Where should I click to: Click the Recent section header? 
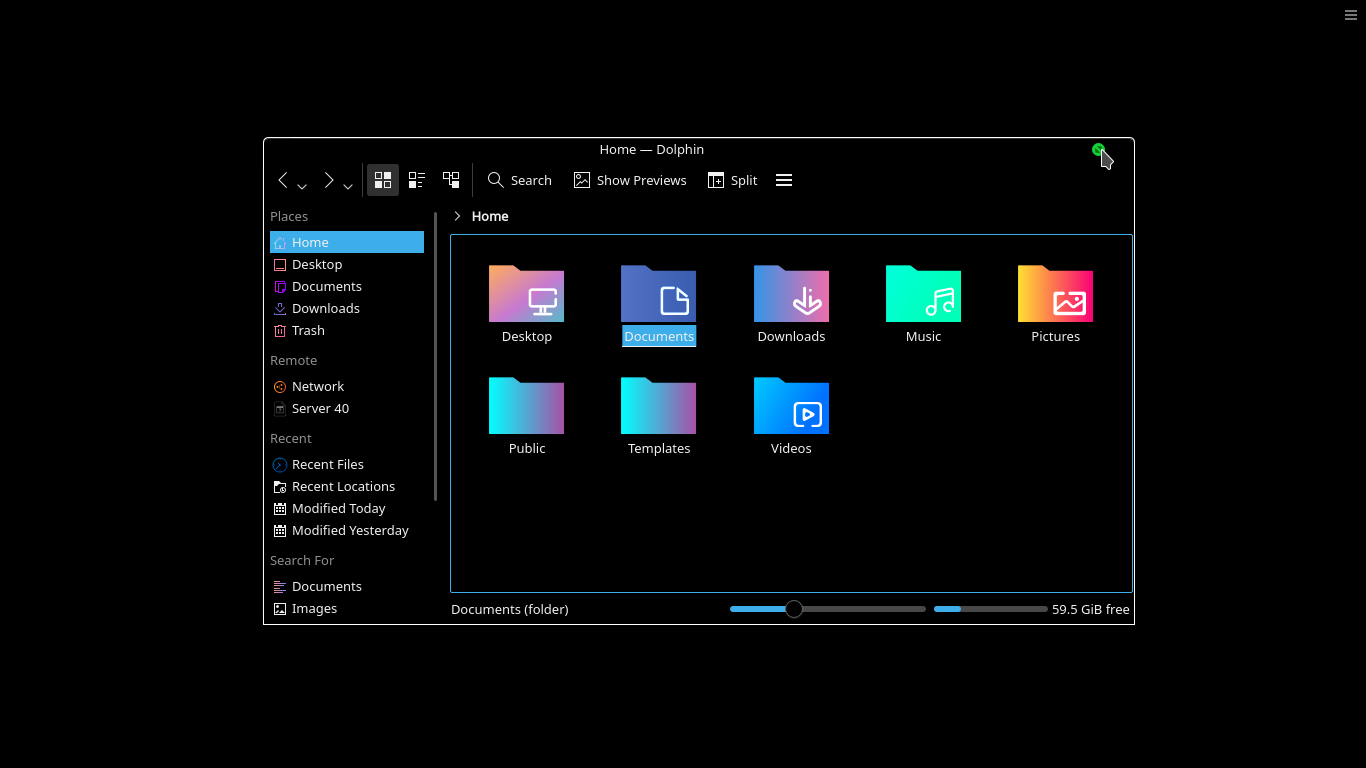(x=291, y=438)
